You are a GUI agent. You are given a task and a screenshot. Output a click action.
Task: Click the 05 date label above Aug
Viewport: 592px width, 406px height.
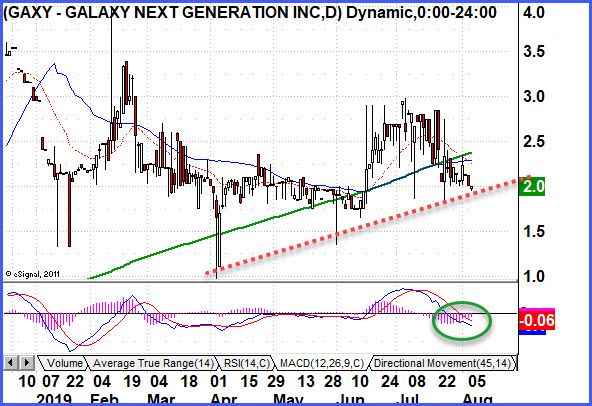pos(477,381)
